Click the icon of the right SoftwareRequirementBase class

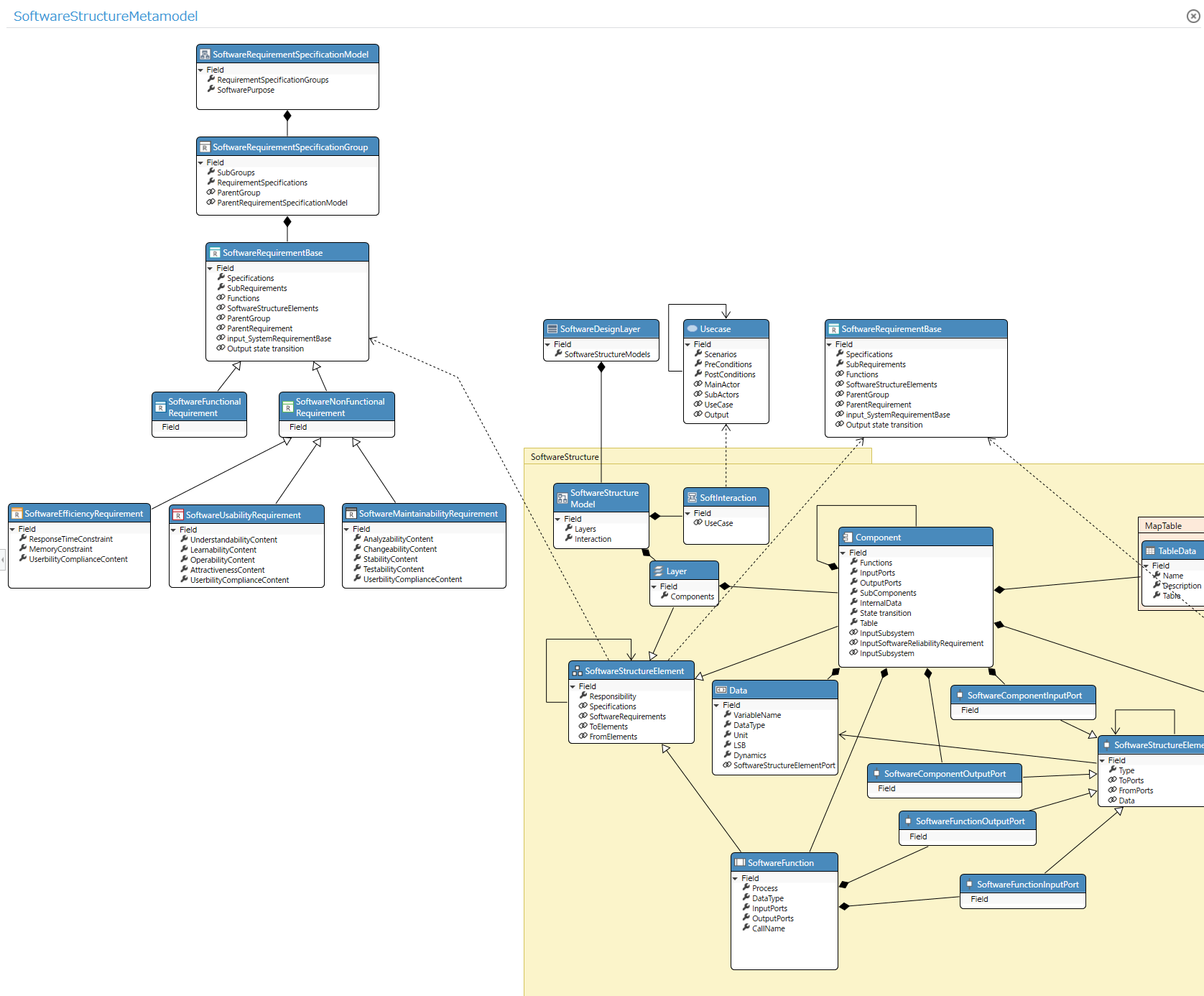tap(834, 329)
